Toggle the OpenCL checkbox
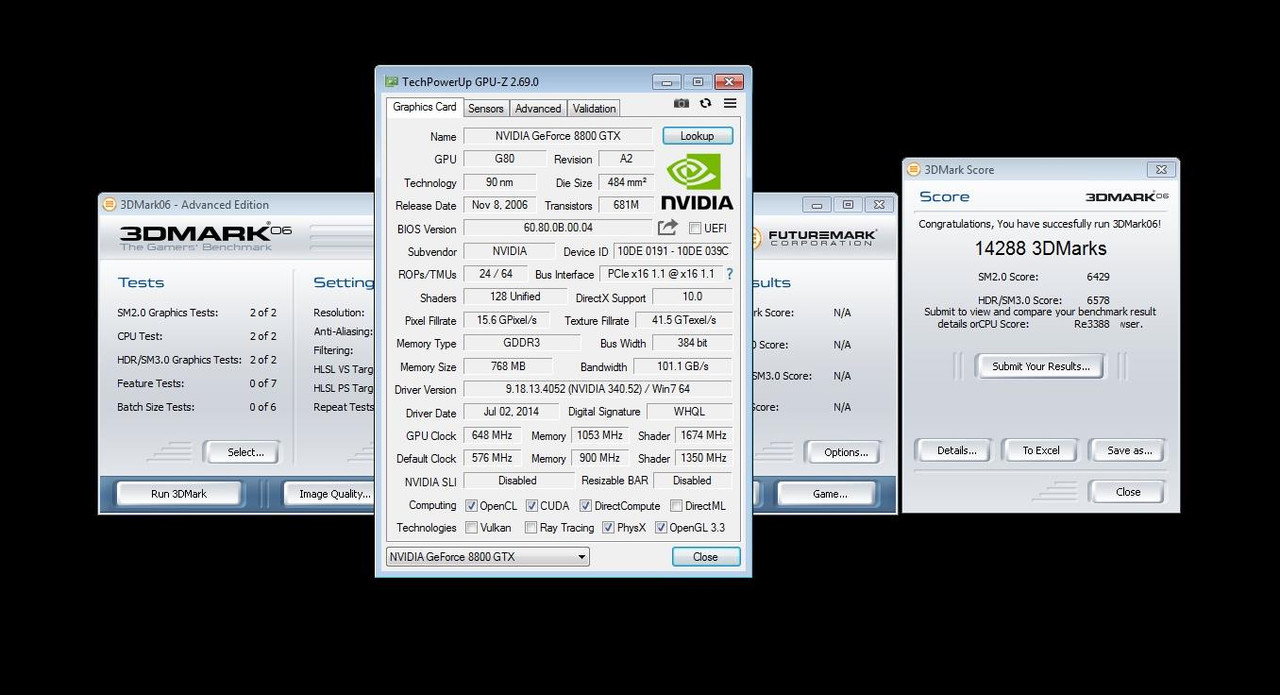The image size is (1280, 695). pos(471,506)
